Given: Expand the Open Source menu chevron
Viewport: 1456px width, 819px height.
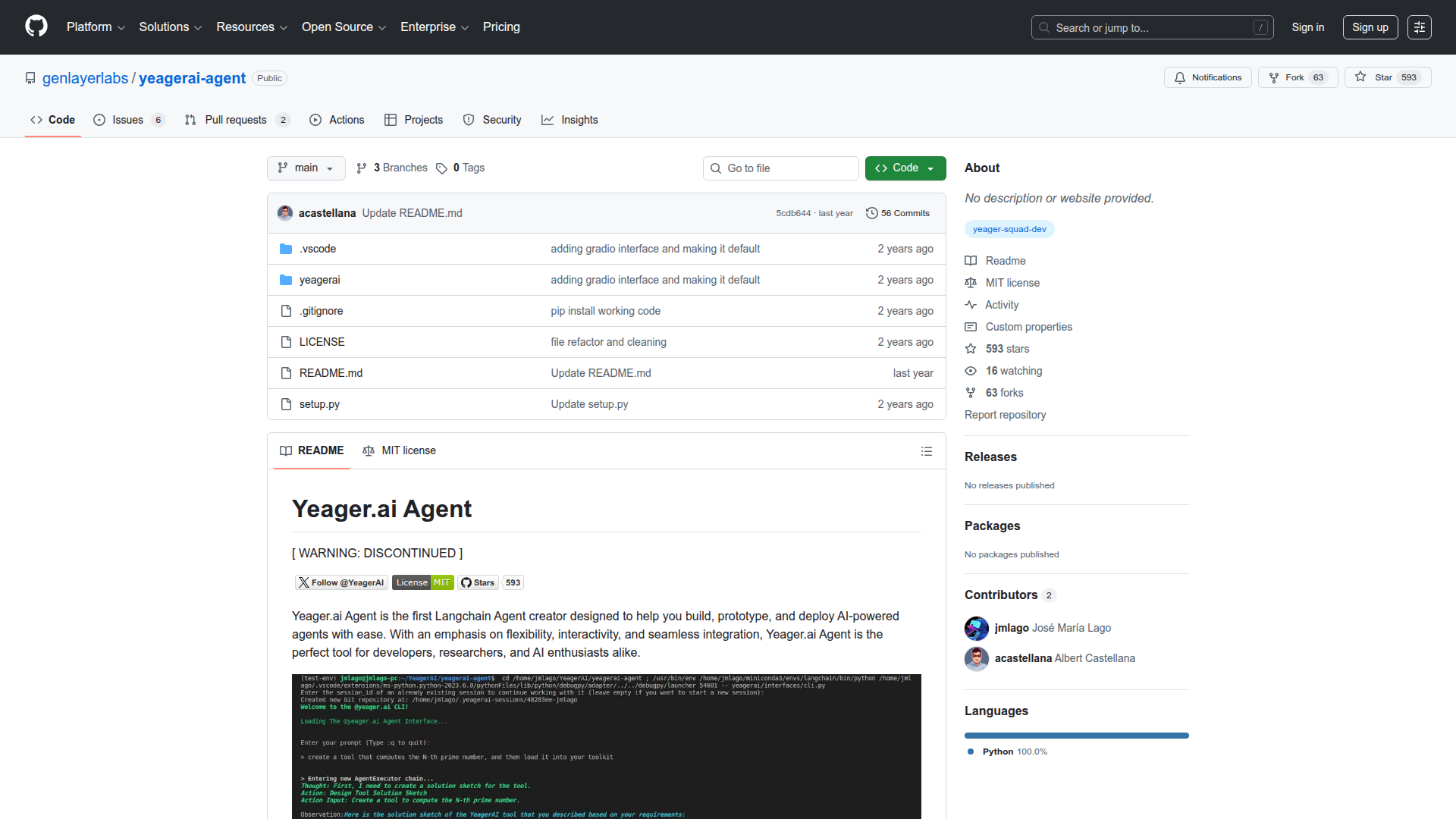Looking at the screenshot, I should click(x=384, y=27).
